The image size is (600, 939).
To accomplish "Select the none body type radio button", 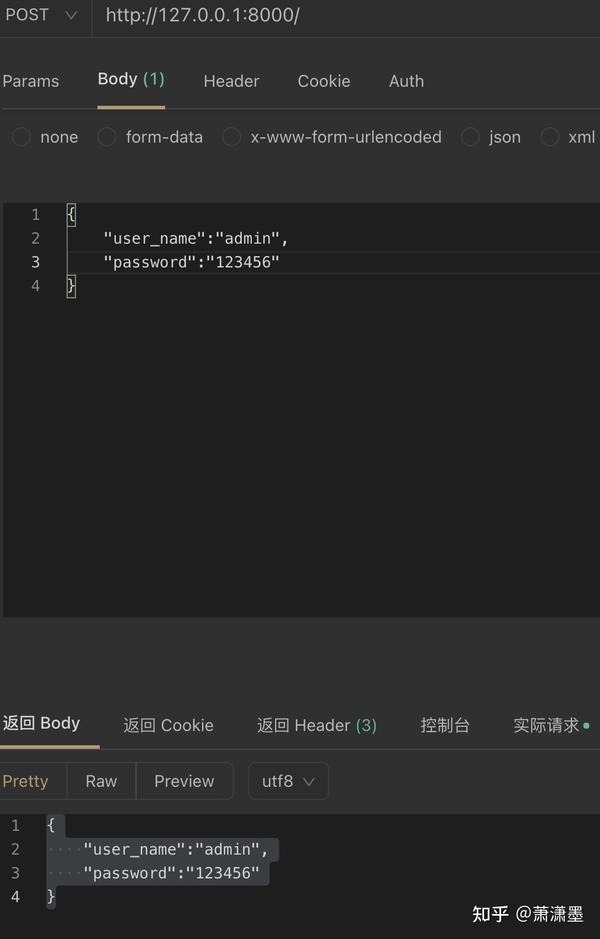I will (21, 137).
